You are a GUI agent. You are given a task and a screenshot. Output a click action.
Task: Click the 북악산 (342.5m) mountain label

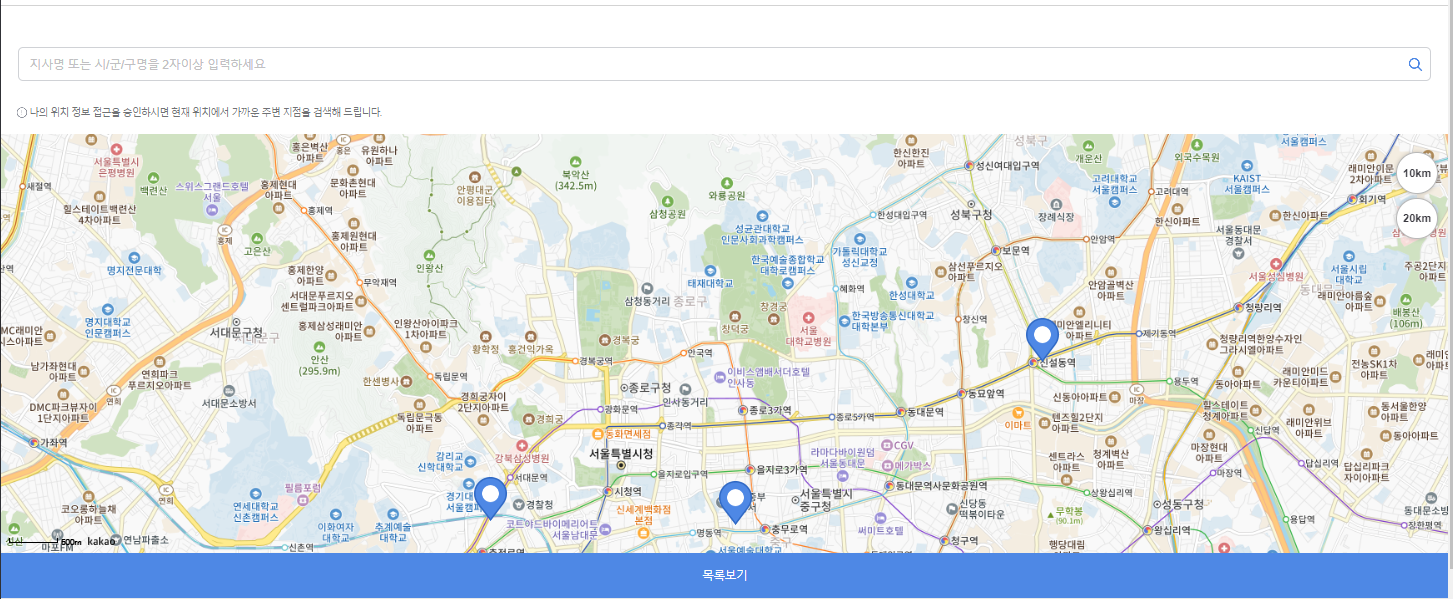(x=577, y=179)
